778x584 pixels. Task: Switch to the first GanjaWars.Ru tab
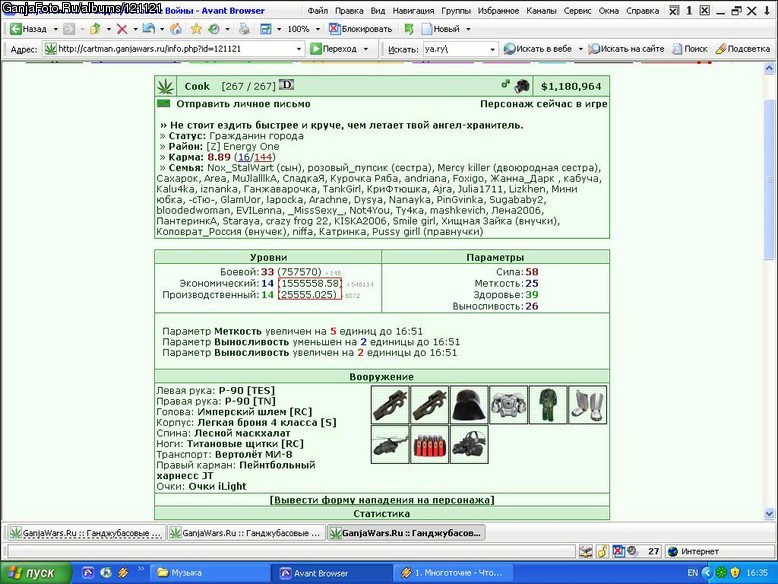click(x=86, y=533)
